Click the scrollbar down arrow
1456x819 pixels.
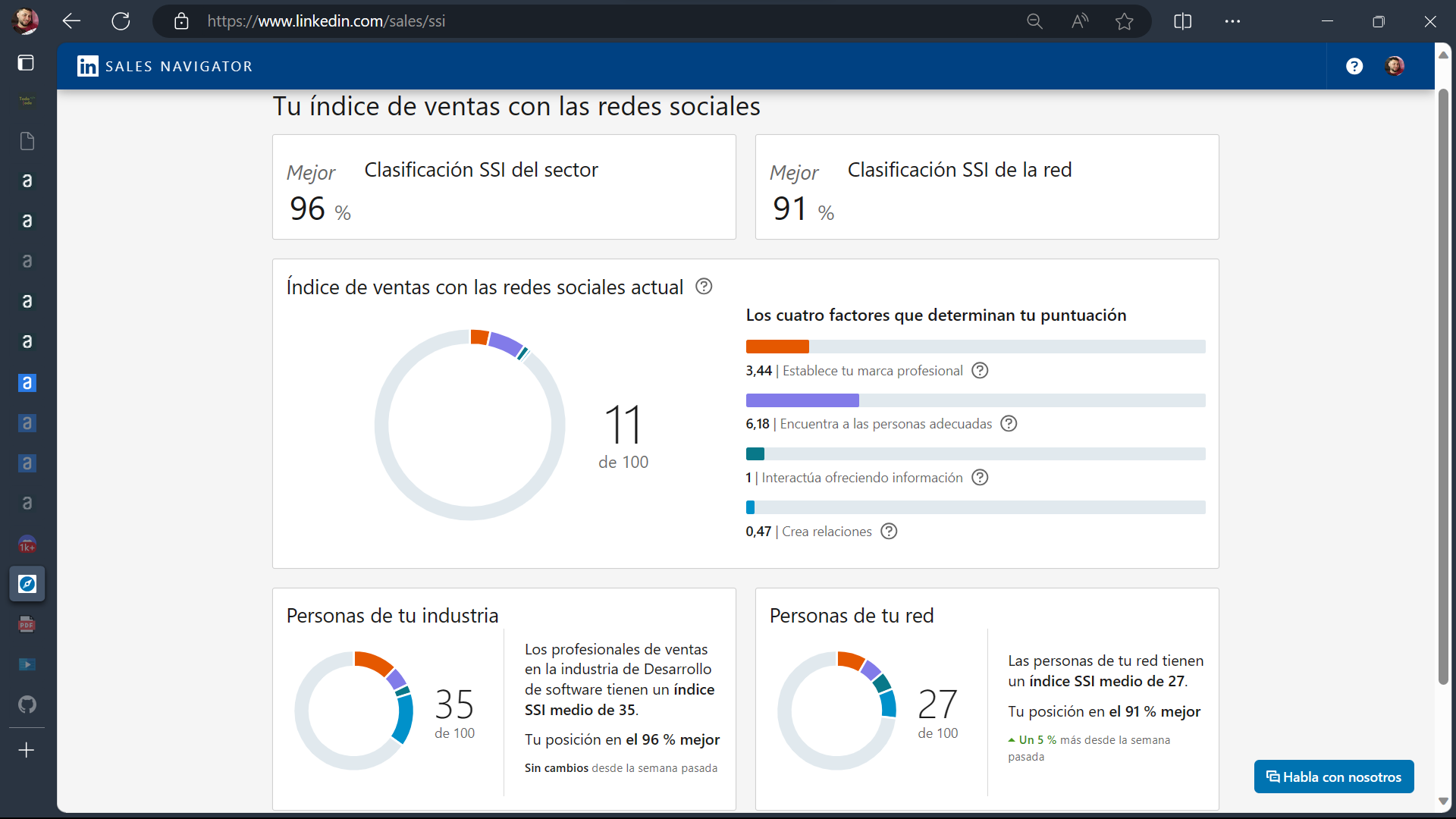pos(1443,801)
